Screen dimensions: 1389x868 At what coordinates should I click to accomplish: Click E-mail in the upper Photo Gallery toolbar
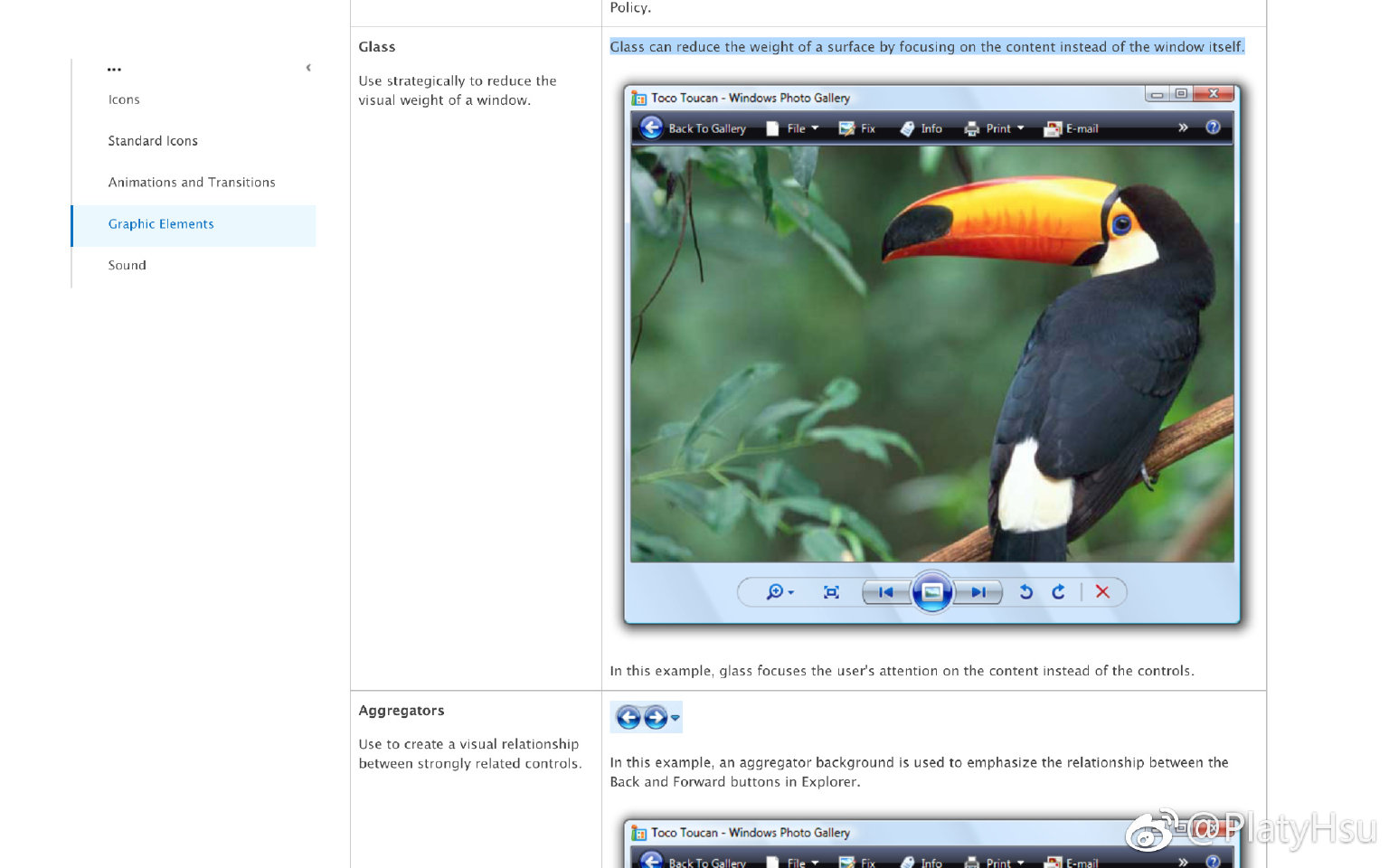pos(1072,128)
